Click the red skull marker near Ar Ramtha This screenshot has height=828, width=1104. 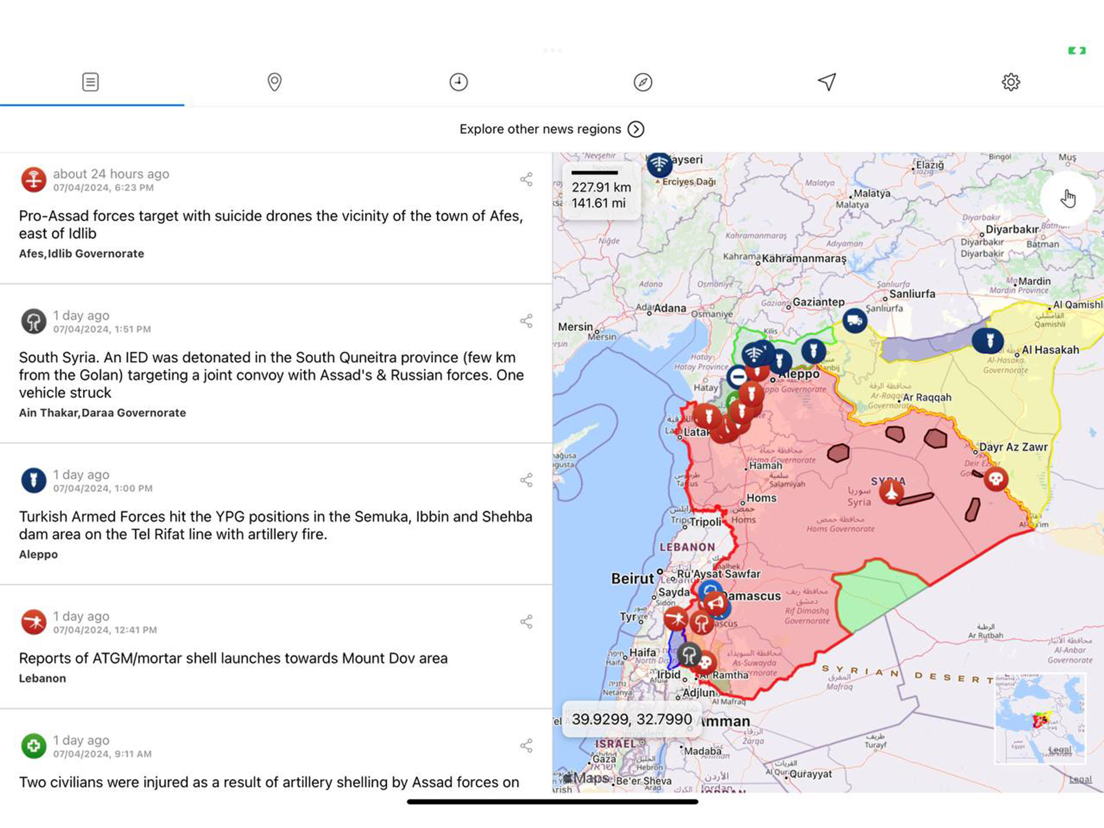point(705,663)
